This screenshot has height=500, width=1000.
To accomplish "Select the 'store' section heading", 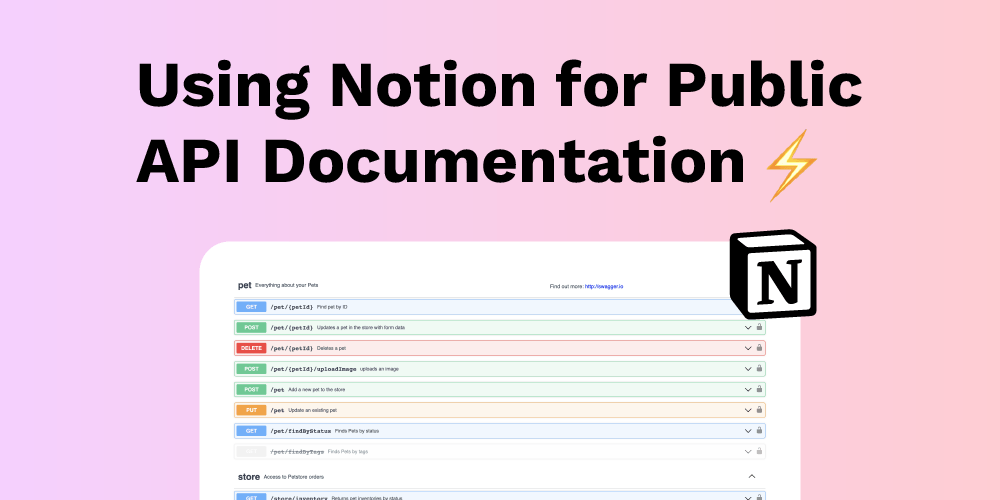I will point(249,476).
